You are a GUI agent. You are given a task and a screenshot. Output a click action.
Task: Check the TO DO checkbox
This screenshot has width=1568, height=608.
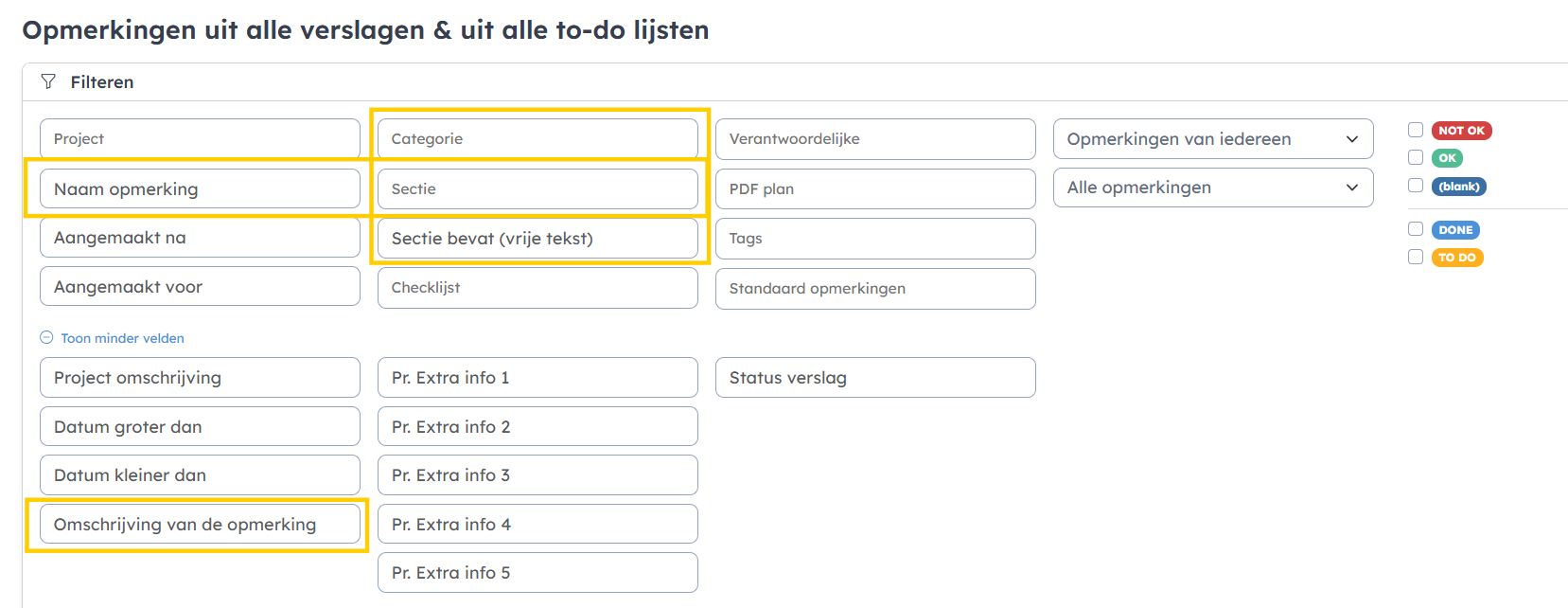1416,257
